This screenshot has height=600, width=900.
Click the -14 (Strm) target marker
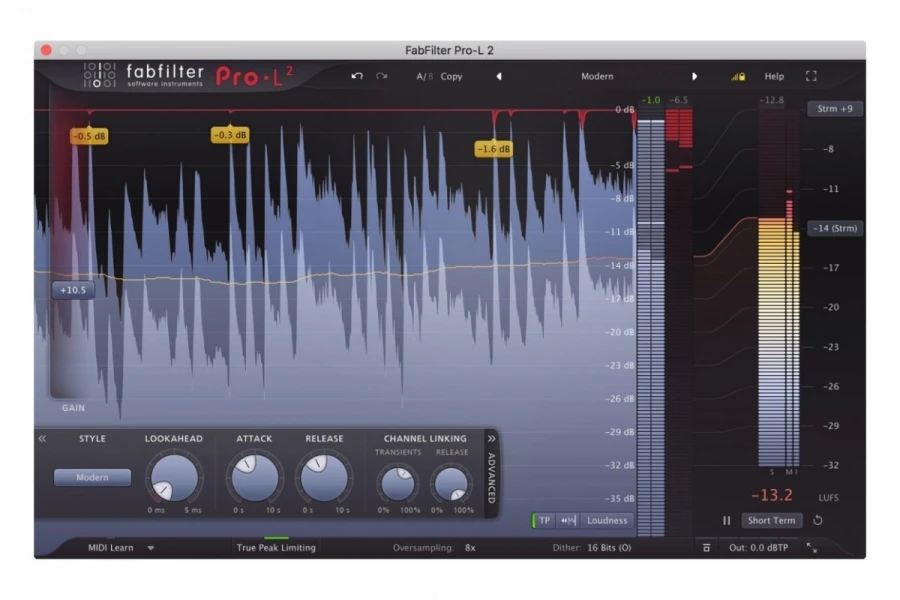(x=835, y=228)
